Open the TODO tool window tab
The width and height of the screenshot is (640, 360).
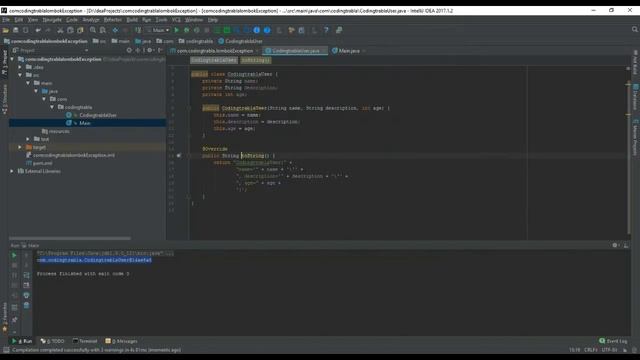click(x=53, y=341)
